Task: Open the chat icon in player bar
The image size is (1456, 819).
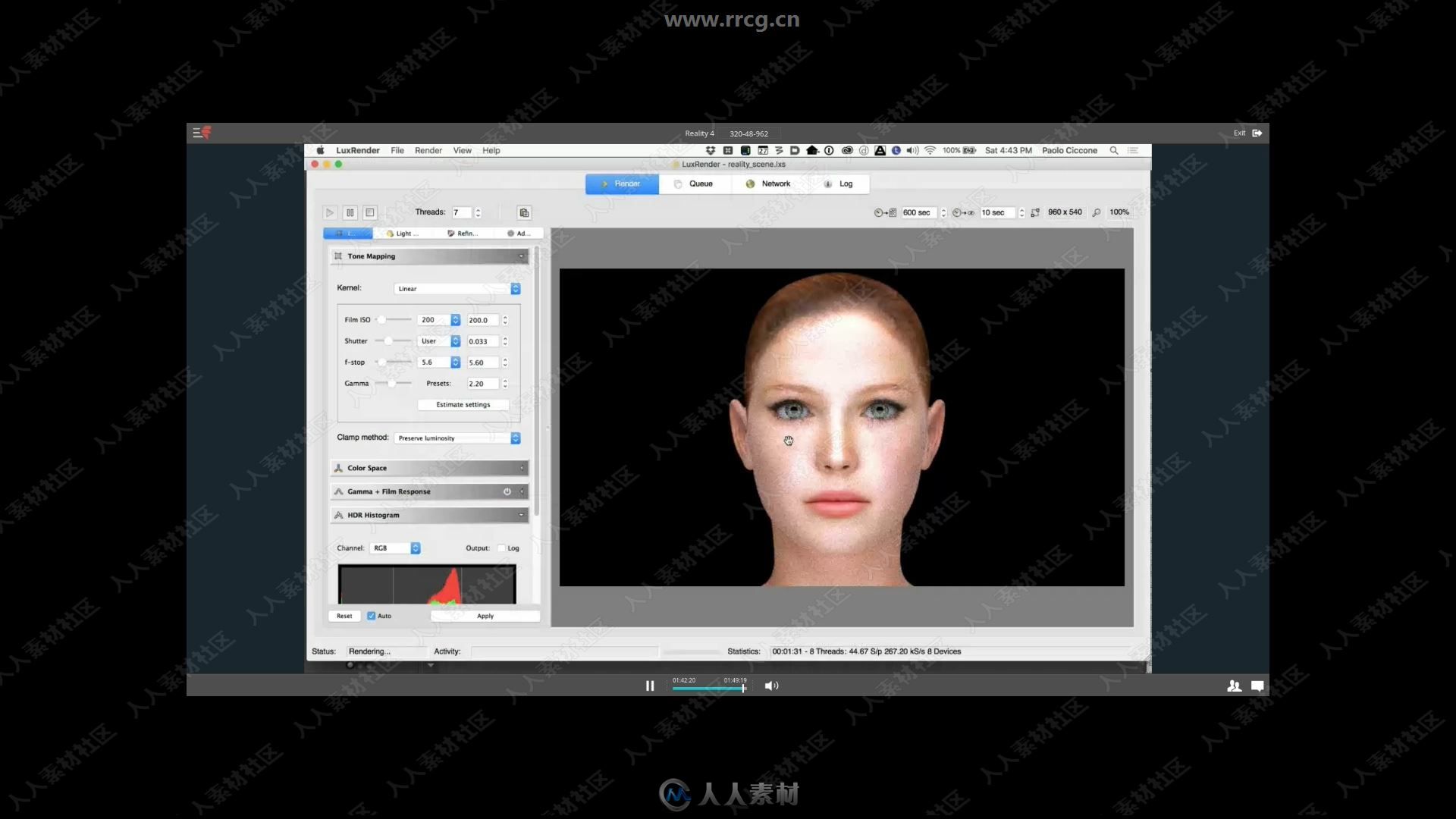Action: click(x=1257, y=686)
